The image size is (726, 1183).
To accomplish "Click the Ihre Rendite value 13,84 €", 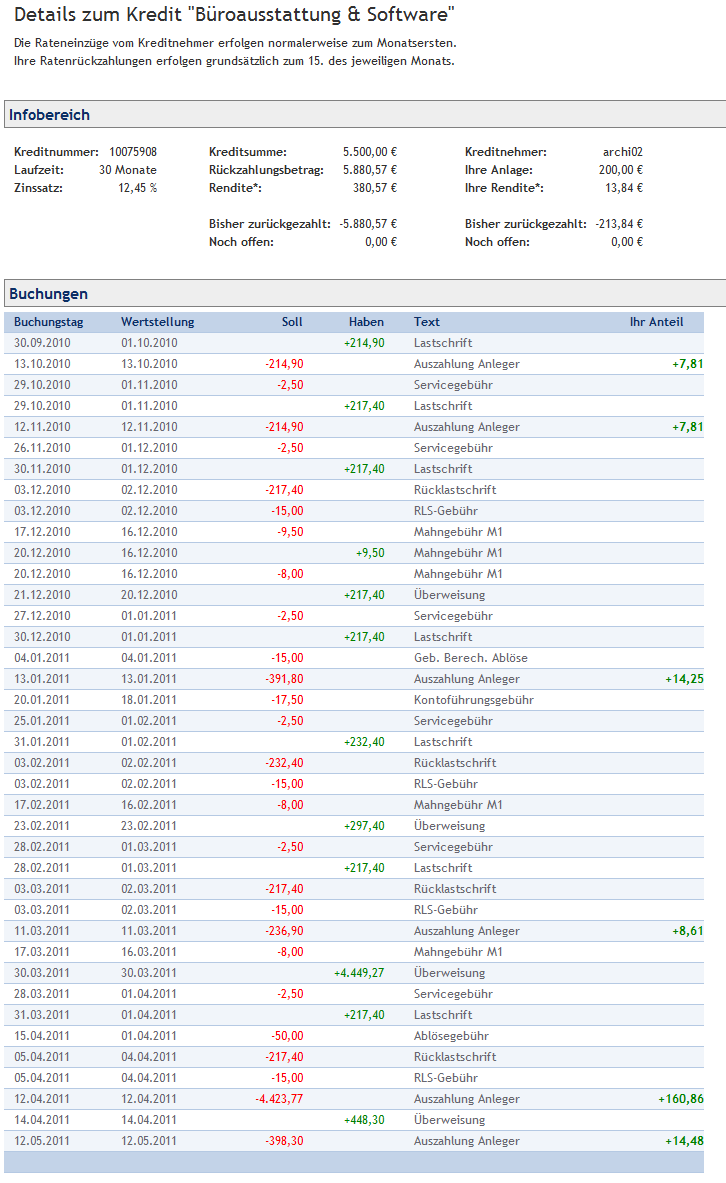I will click(626, 188).
